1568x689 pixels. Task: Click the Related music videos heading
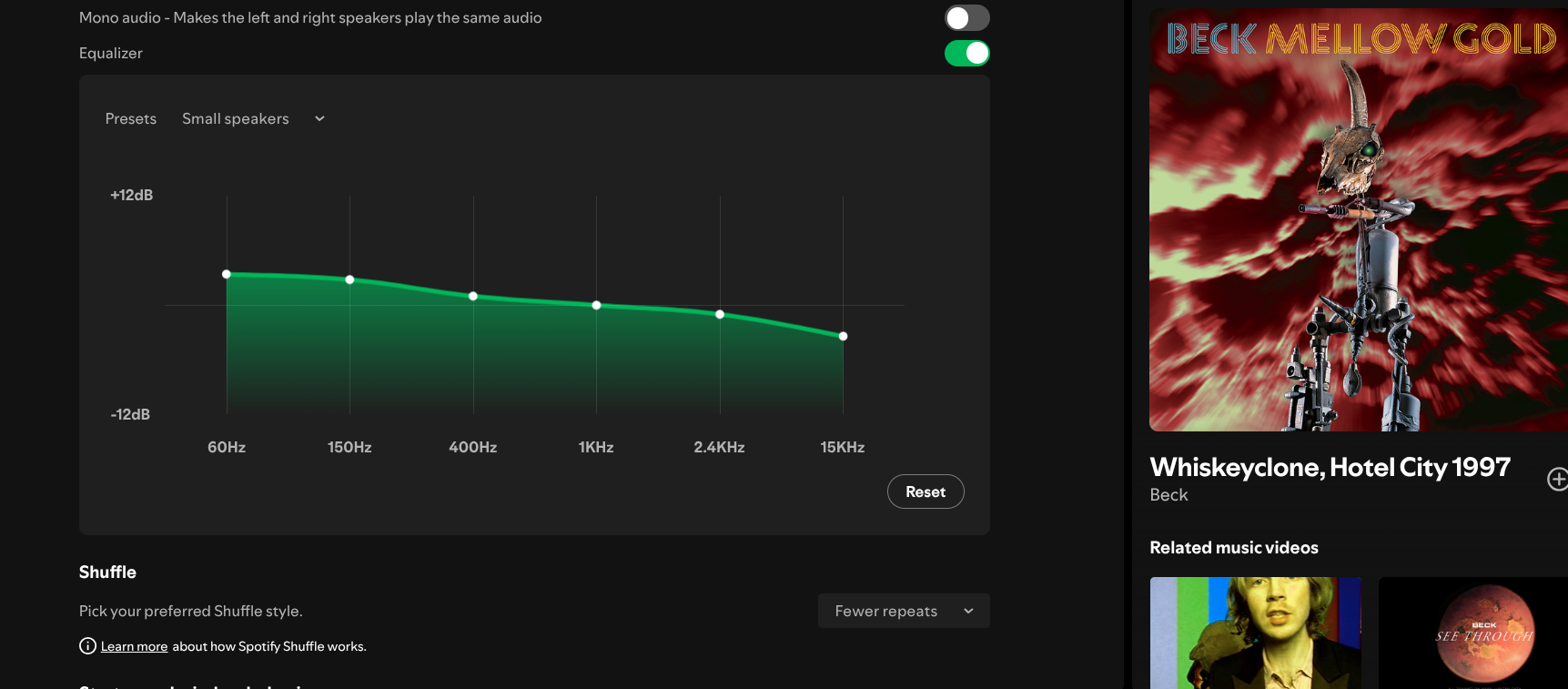click(1234, 548)
